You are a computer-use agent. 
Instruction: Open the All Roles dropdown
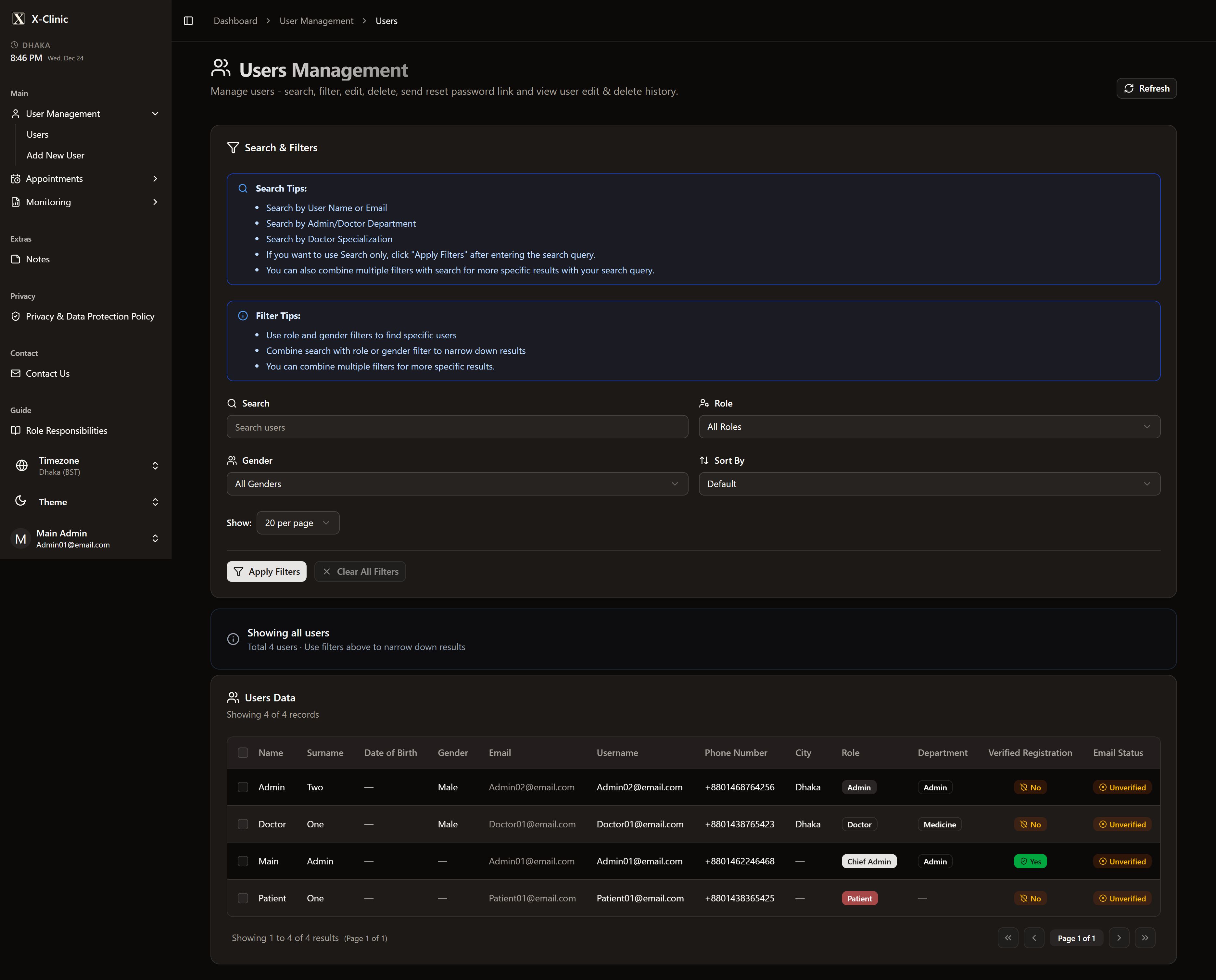point(929,427)
